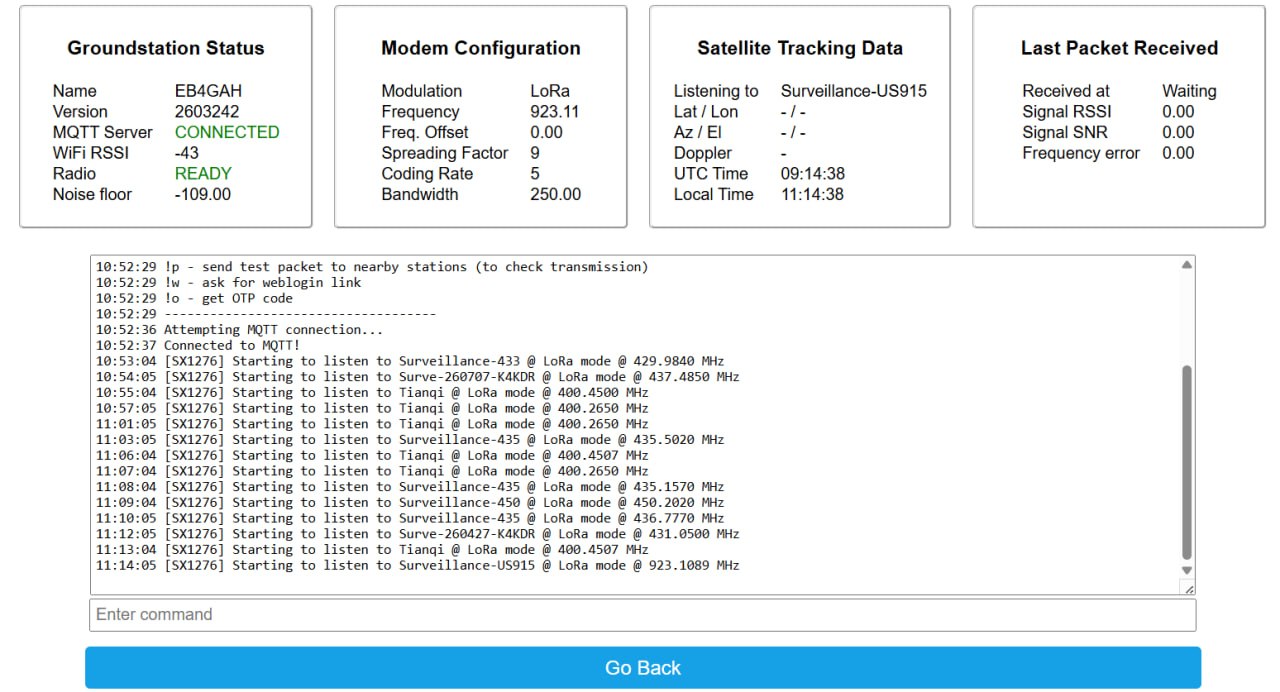This screenshot has height=692, width=1280.
Task: Click the Noise floor value -109.00
Action: tap(203, 194)
